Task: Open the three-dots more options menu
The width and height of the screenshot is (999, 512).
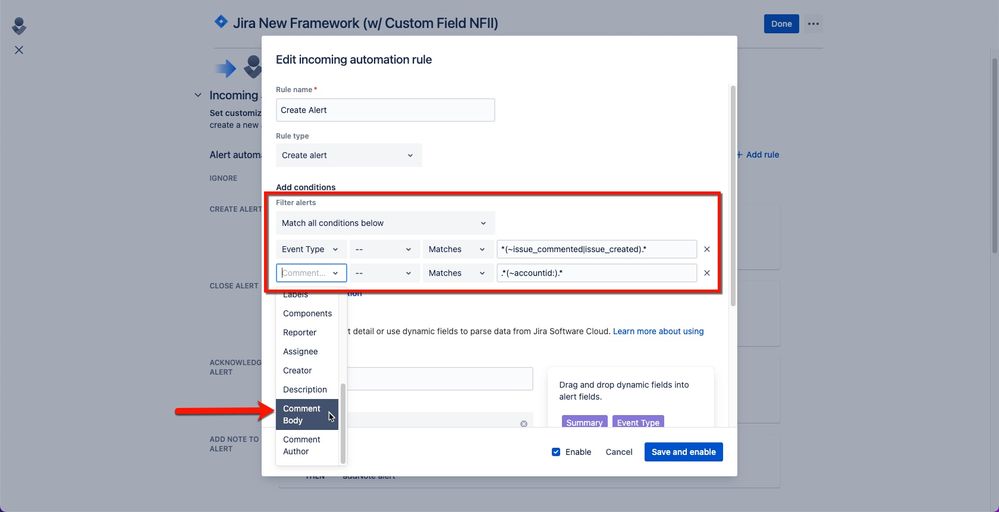Action: (813, 24)
